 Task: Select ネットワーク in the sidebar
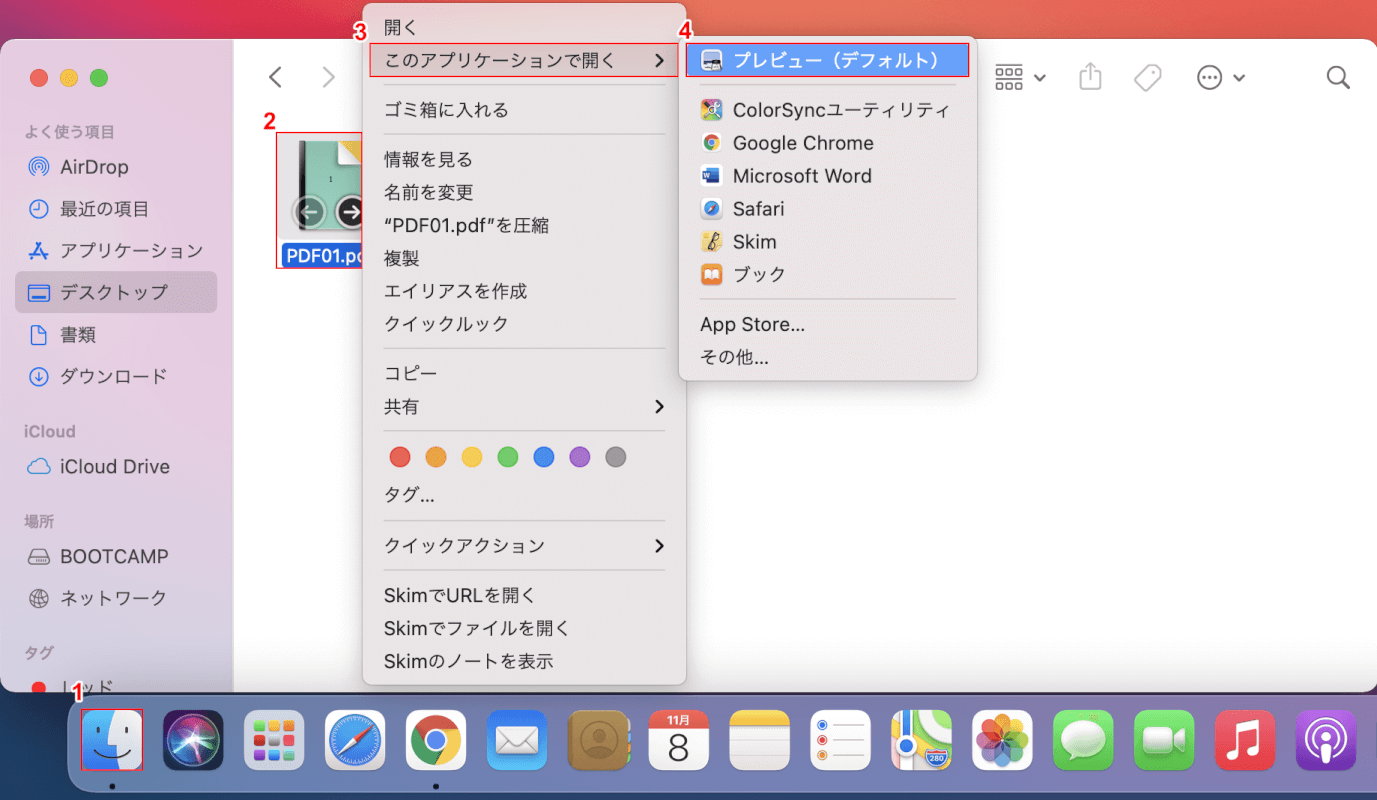[x=116, y=598]
